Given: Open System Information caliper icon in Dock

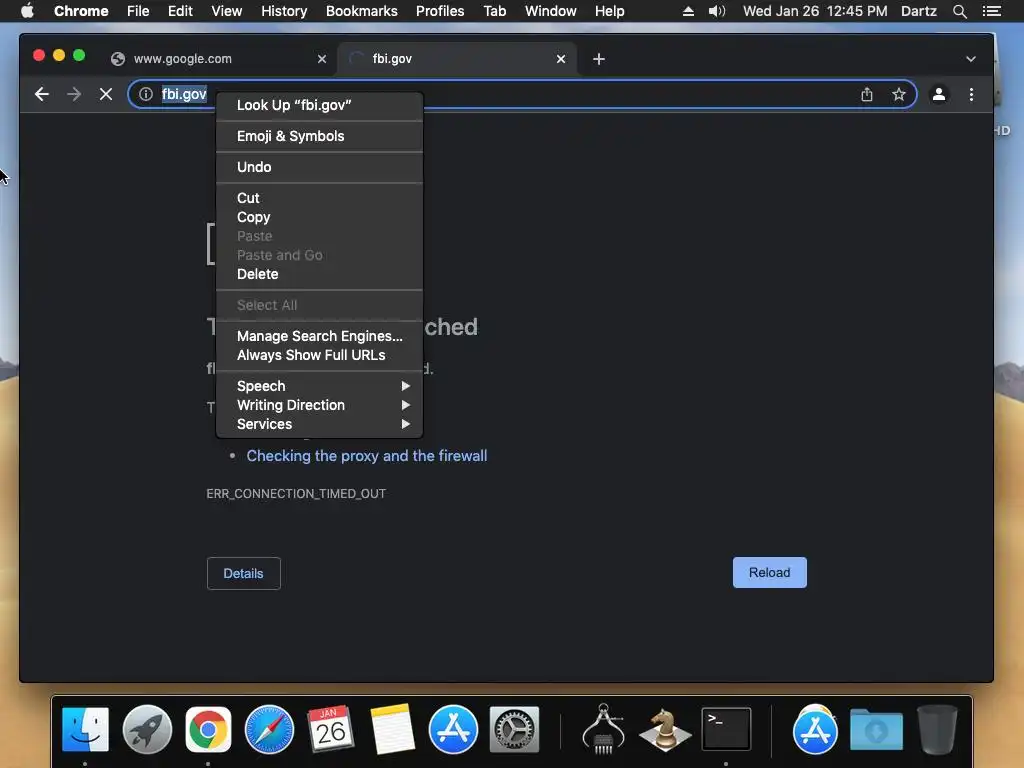Looking at the screenshot, I should pyautogui.click(x=603, y=729).
